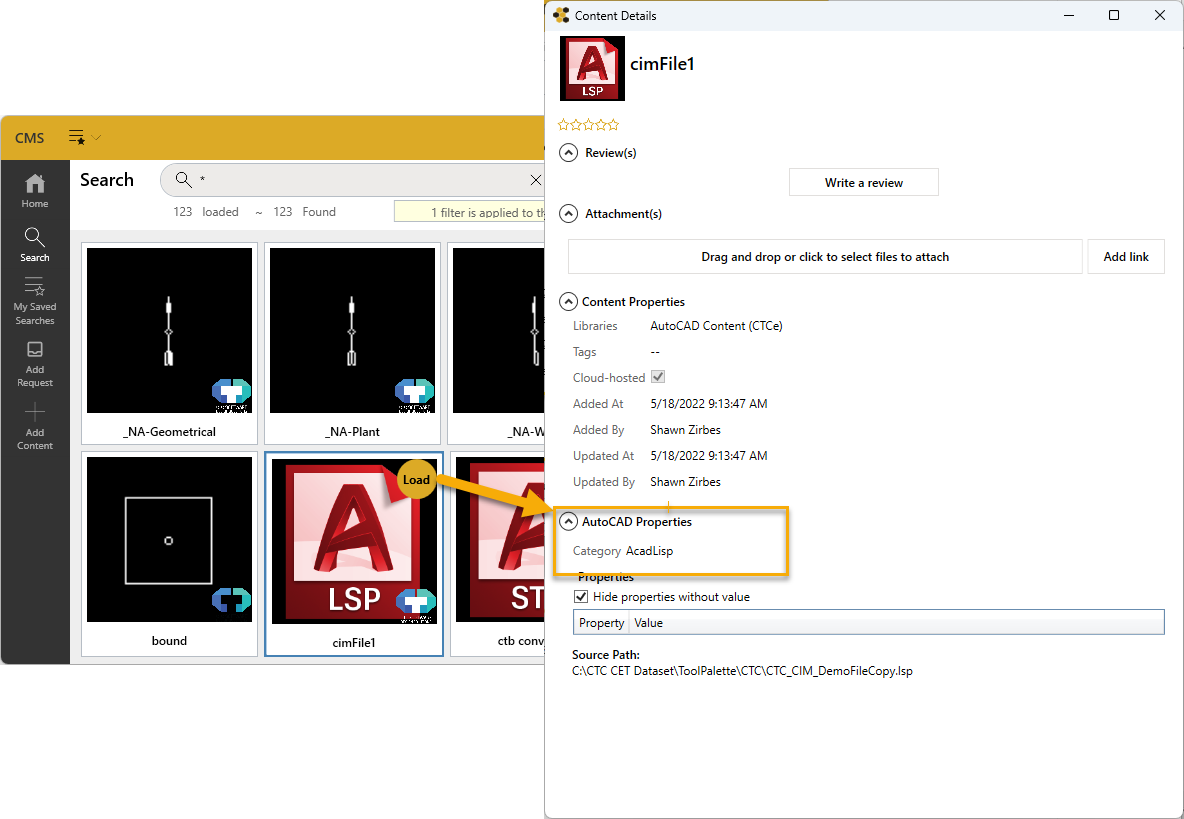Toggle the Cloud-hosted checkbox
The width and height of the screenshot is (1184, 819).
click(658, 377)
